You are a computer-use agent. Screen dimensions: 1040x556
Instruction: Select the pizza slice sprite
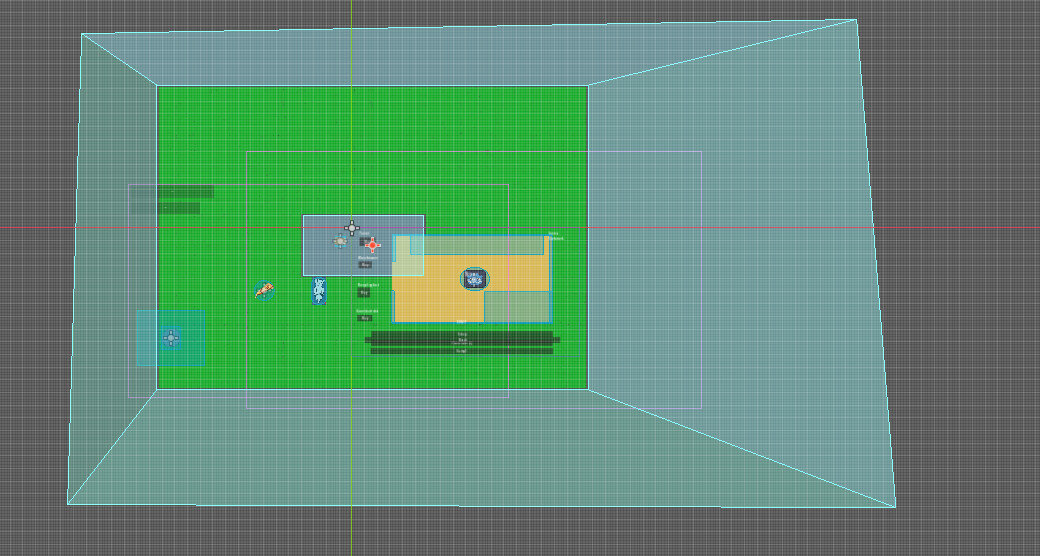point(264,291)
